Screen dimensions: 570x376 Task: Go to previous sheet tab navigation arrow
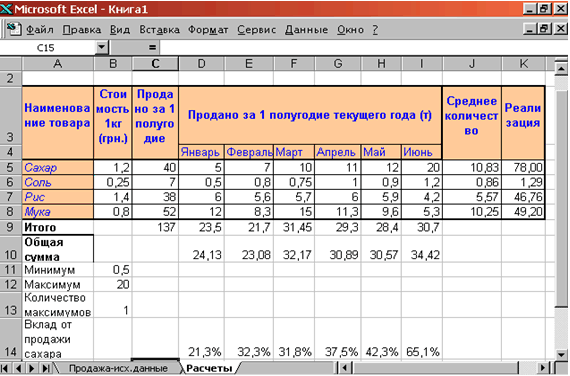tap(19, 368)
